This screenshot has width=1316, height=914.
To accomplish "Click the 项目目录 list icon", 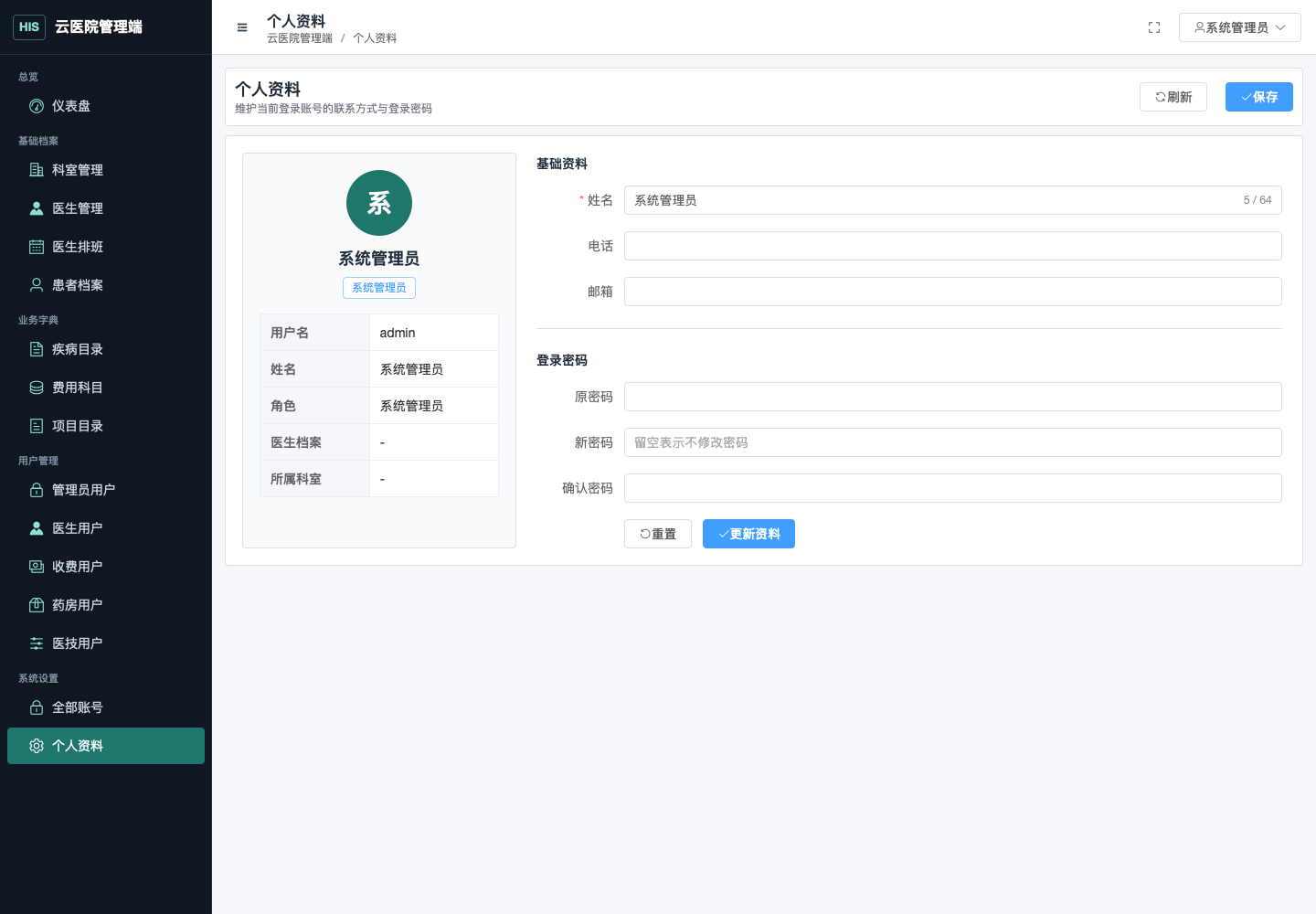I will [37, 426].
